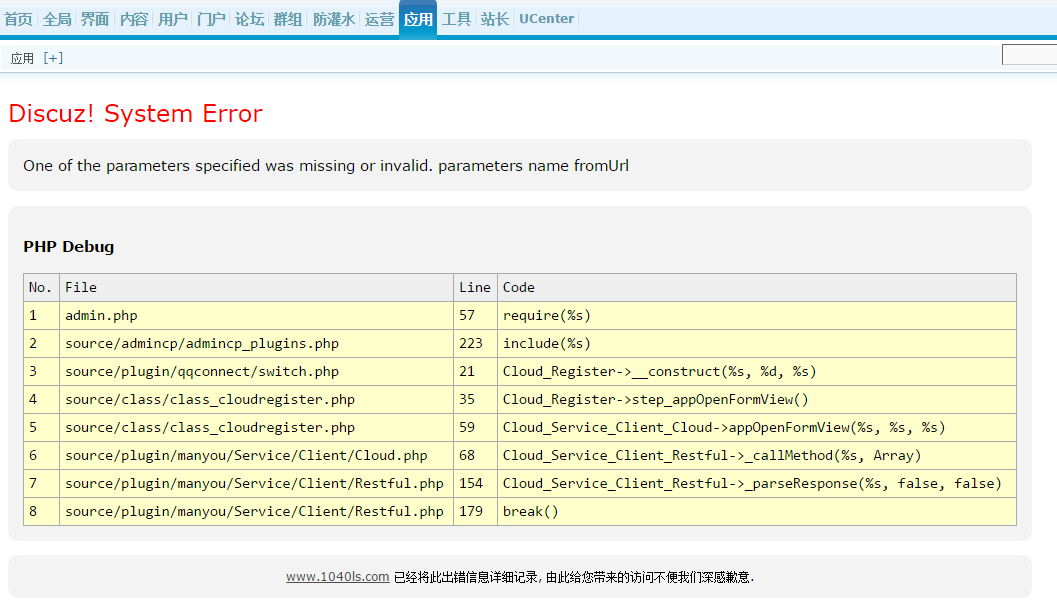Click line number 59 cell
This screenshot has width=1057, height=606.
[475, 427]
